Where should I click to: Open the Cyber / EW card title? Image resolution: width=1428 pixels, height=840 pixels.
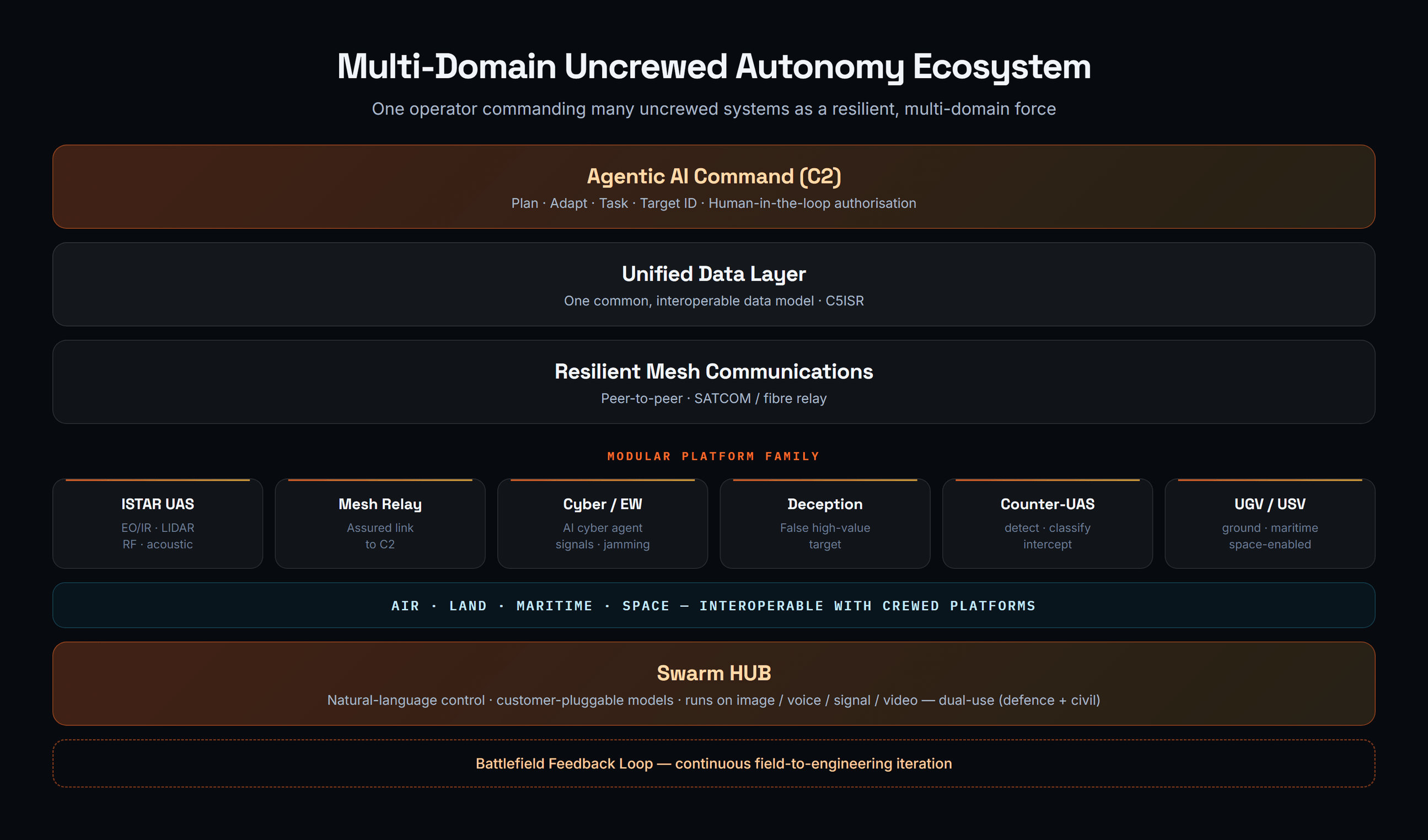click(603, 504)
